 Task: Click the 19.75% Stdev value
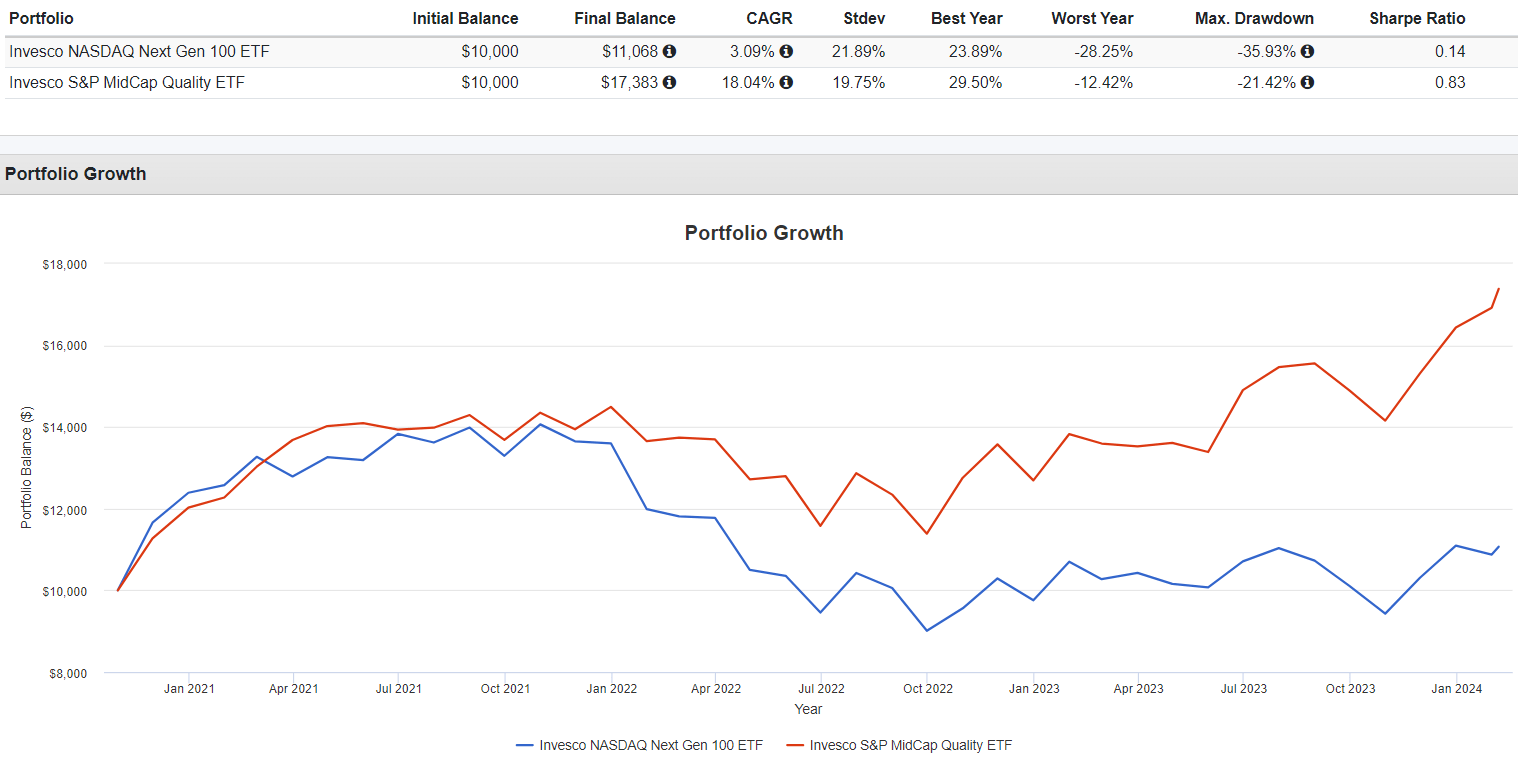(858, 83)
